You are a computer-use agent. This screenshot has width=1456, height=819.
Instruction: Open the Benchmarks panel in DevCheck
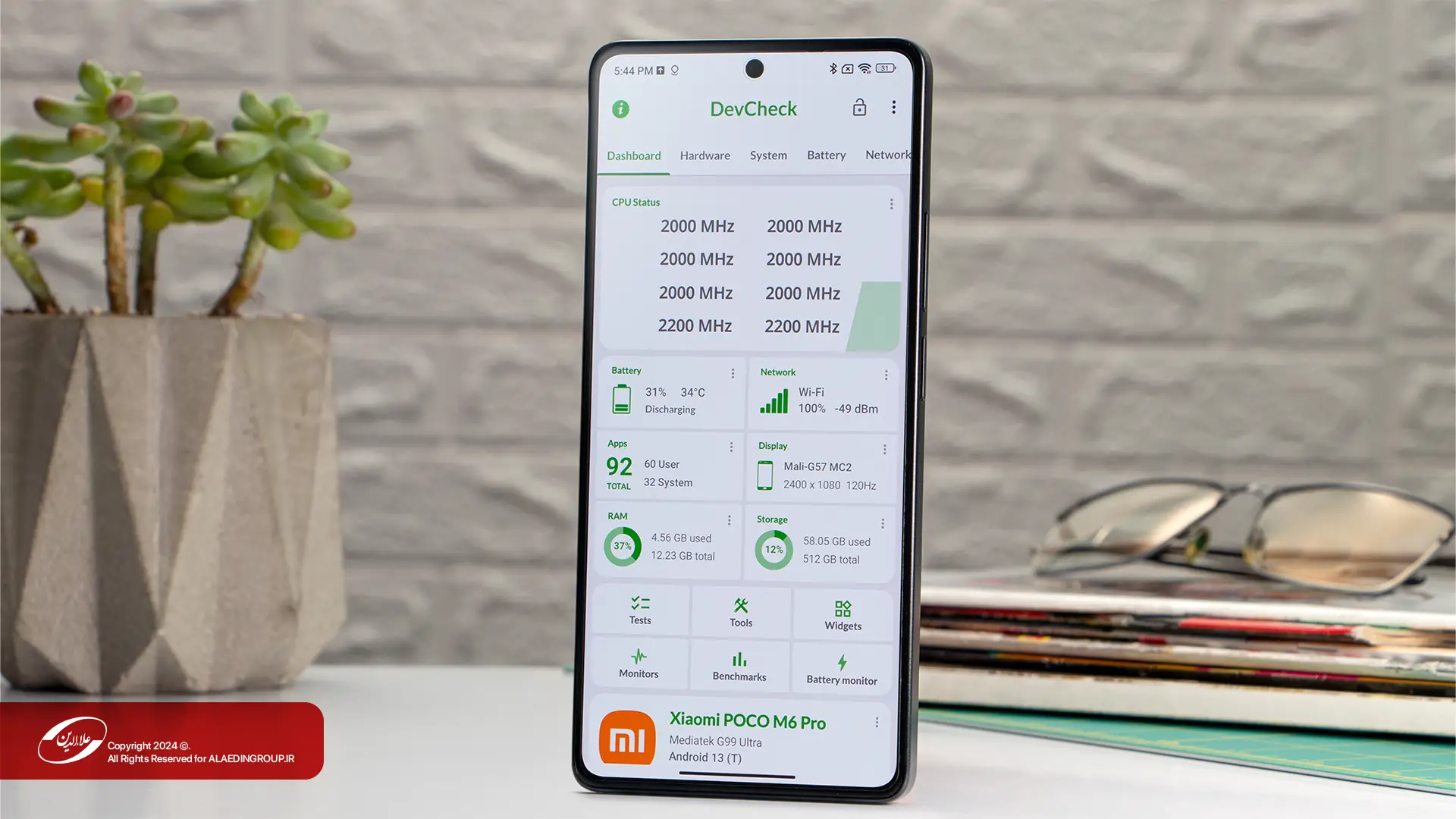click(740, 664)
